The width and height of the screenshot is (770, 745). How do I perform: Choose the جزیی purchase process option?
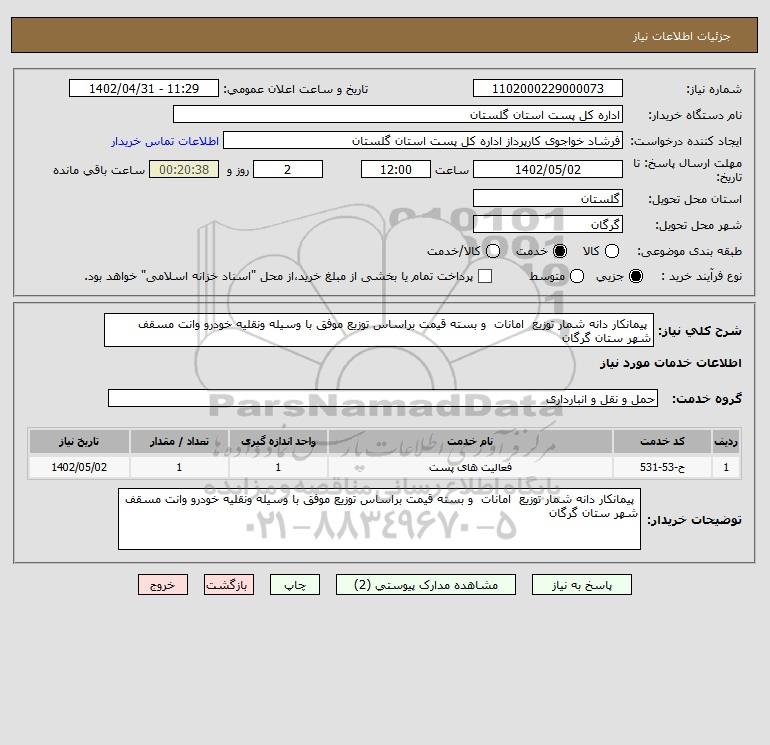[635, 276]
